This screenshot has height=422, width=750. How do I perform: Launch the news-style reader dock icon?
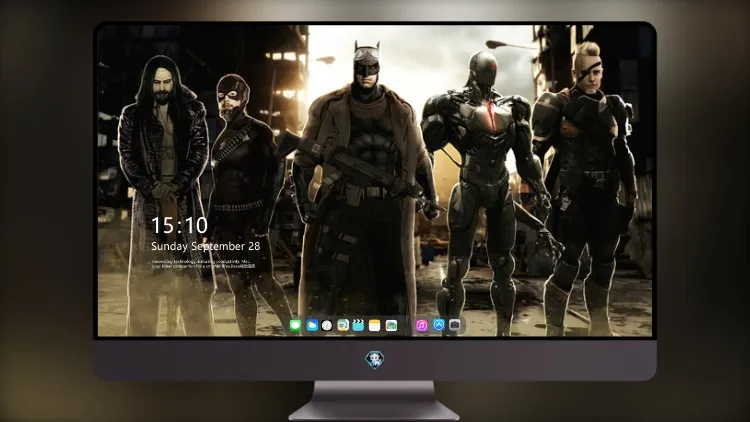tap(342, 325)
